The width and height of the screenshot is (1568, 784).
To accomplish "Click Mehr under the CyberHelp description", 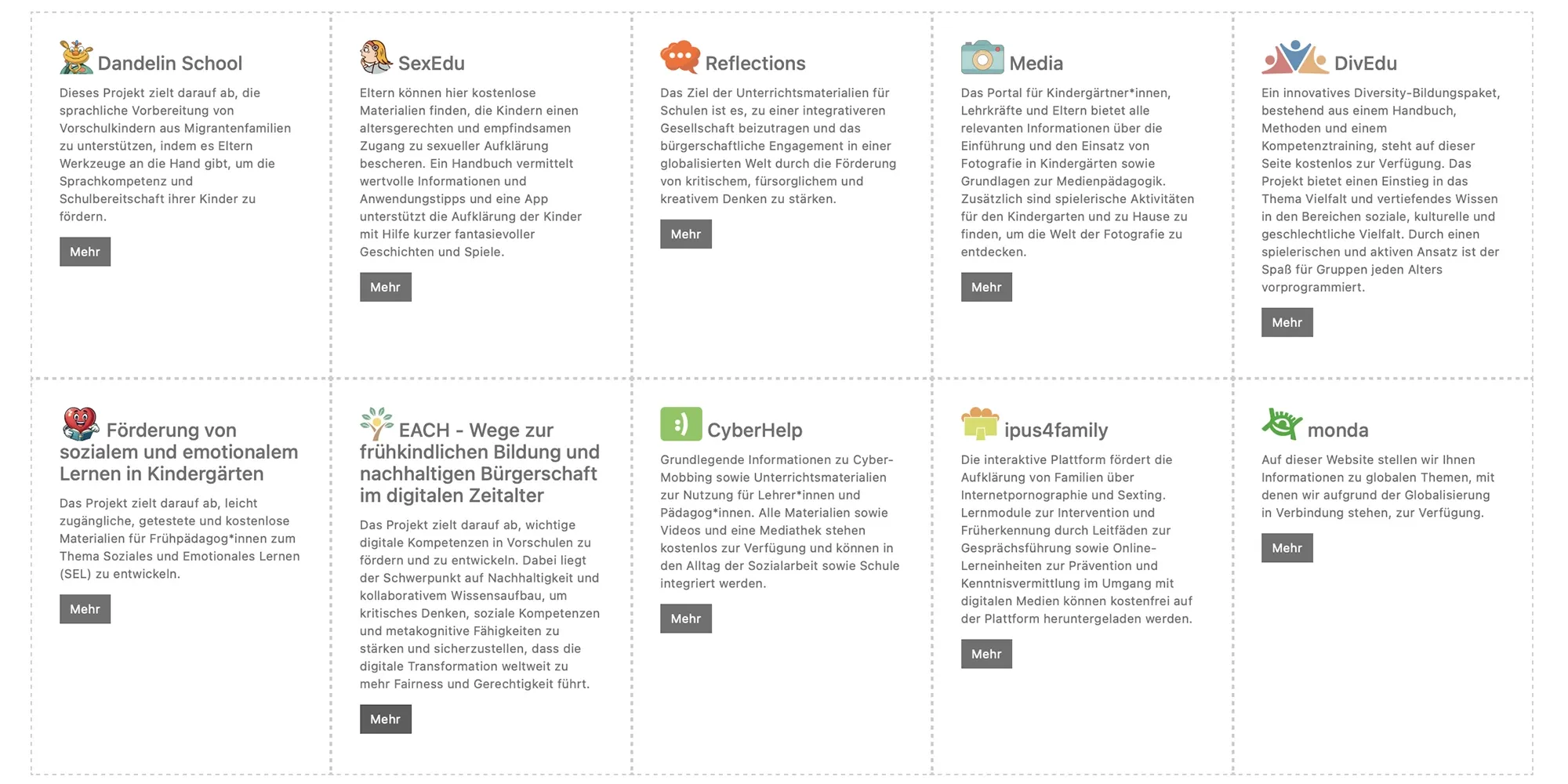I will (685, 619).
